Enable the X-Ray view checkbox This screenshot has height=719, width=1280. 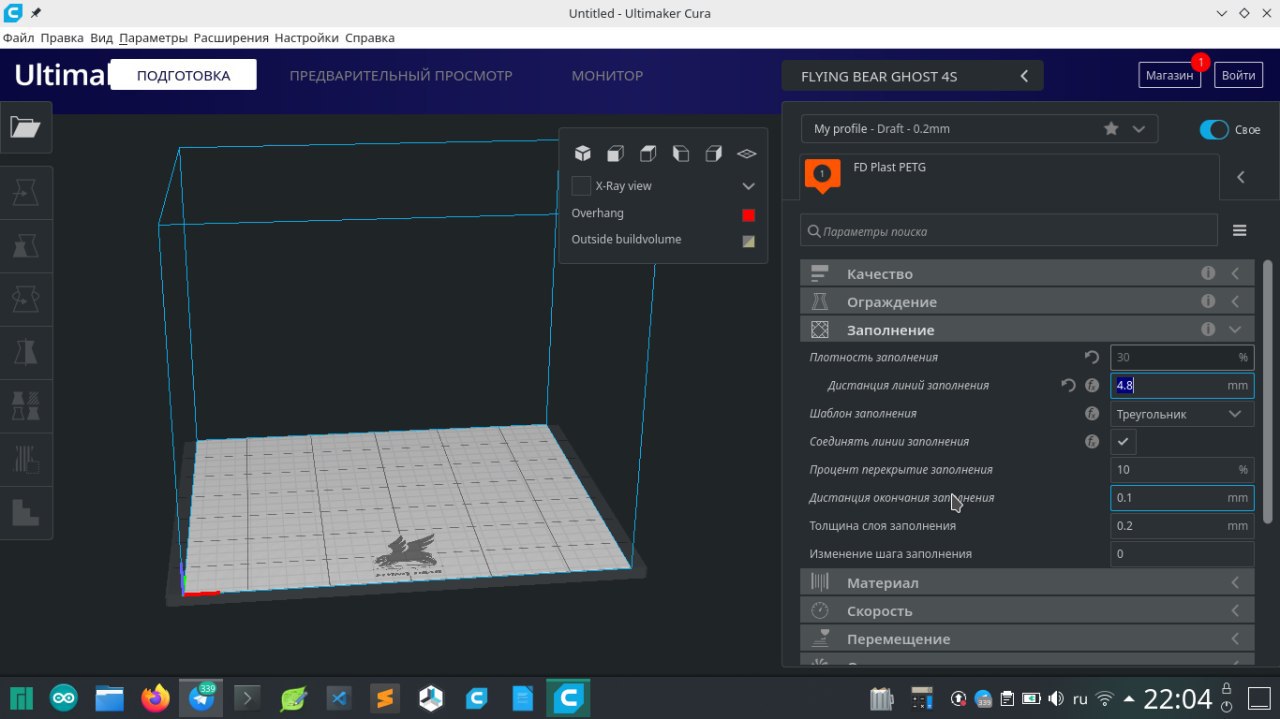click(x=581, y=186)
